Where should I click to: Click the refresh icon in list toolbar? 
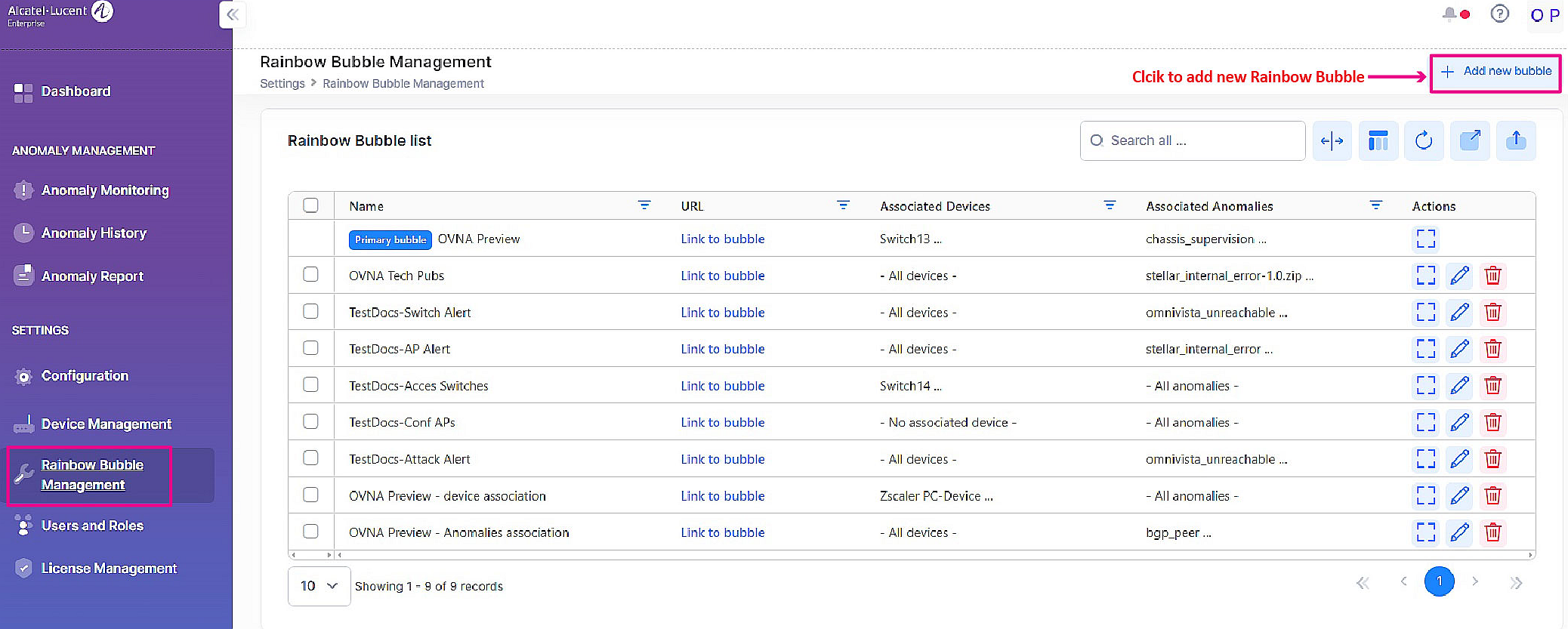click(1423, 140)
